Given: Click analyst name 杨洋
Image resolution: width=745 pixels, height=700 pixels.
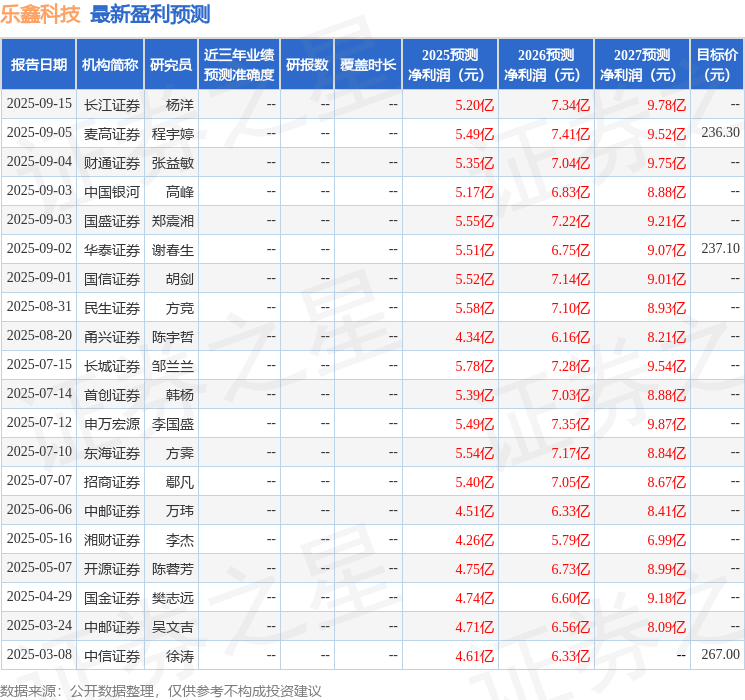Looking at the screenshot, I should coord(180,105).
